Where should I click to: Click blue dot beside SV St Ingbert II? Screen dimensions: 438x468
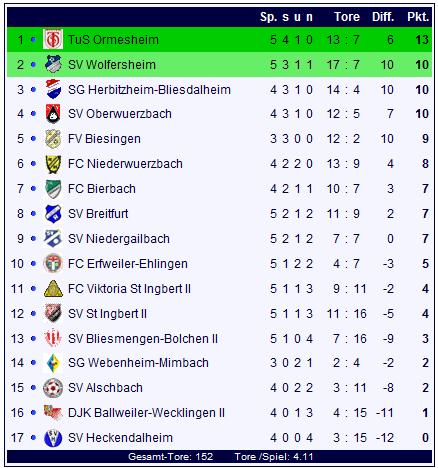(33, 314)
